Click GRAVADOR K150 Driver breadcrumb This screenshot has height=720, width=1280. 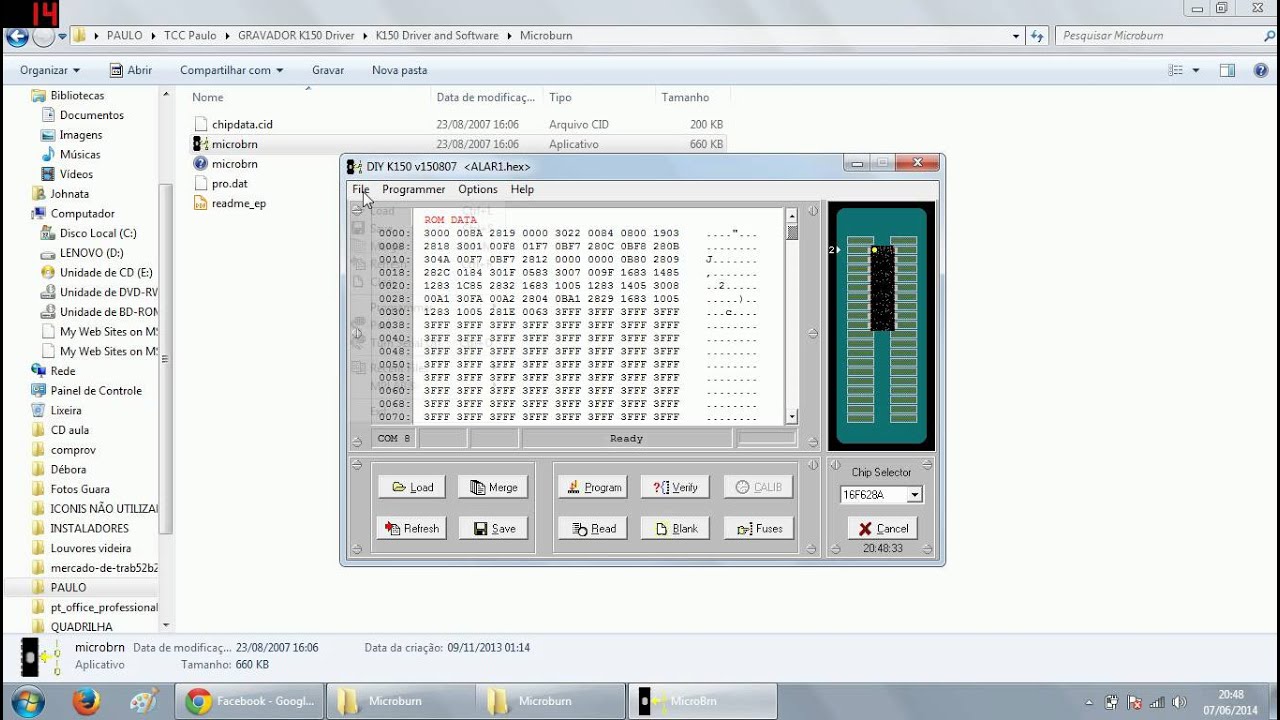tap(296, 35)
